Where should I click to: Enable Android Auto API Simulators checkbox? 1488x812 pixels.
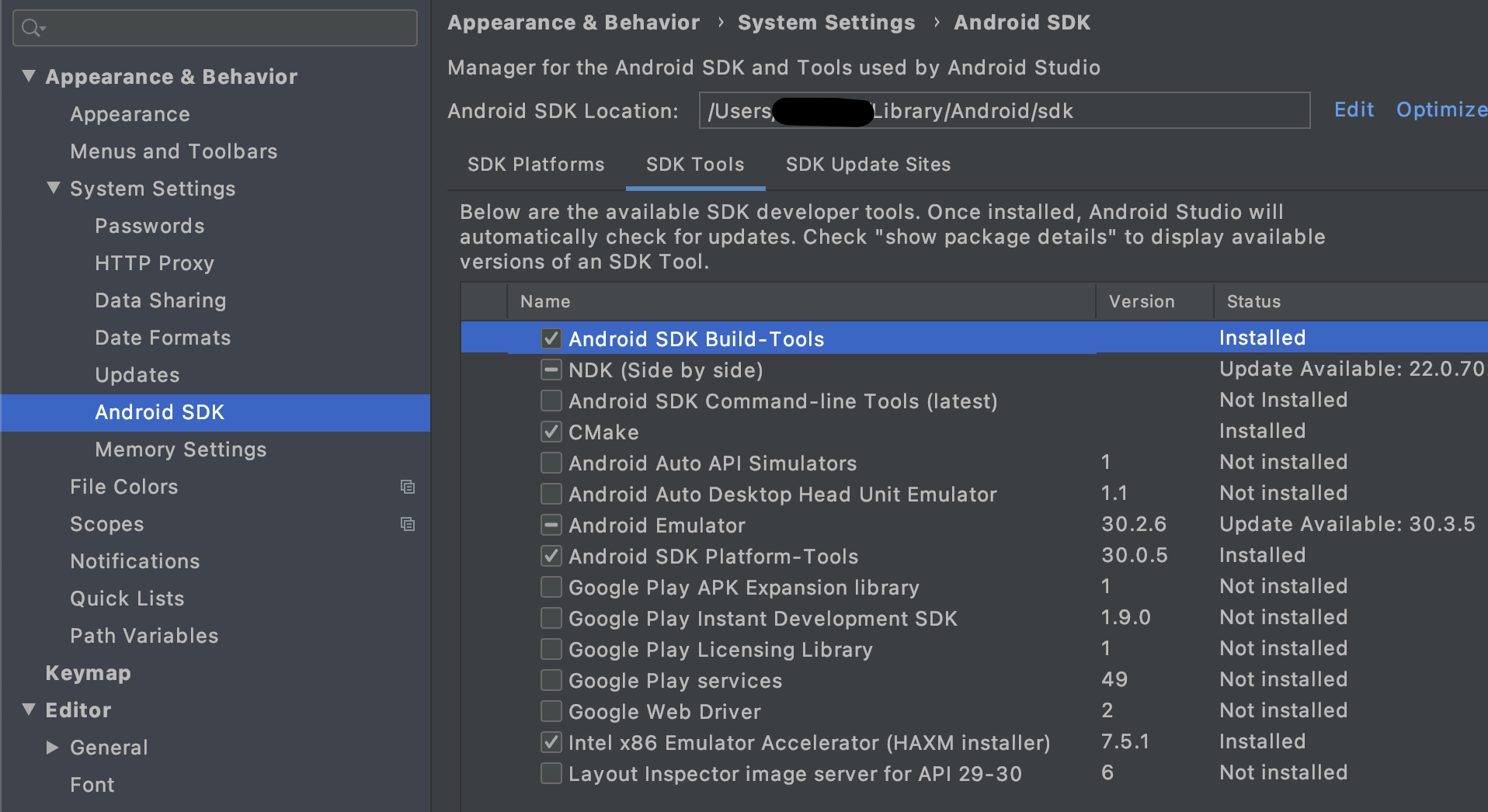[551, 463]
